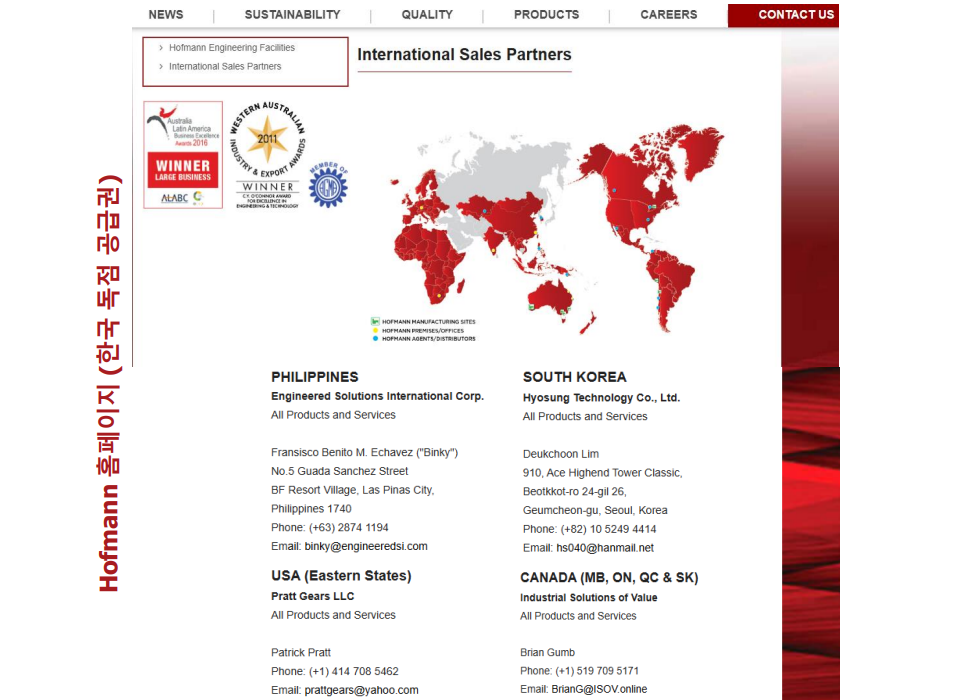Click chevron beside Hofmann Engineering Facilities

point(161,48)
